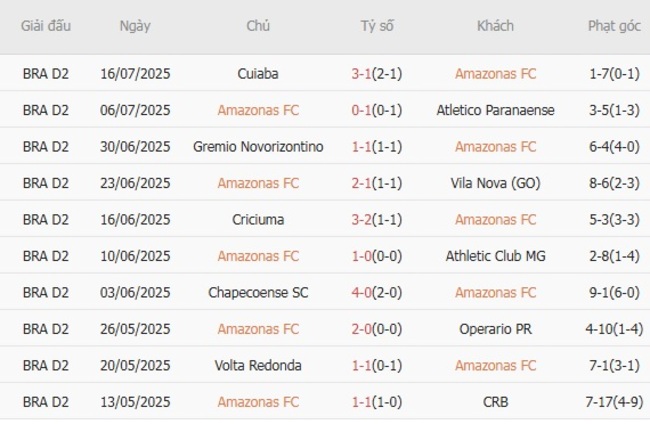650x424 pixels.
Task: Open the 4-0(2-0) match score
Action: (376, 293)
